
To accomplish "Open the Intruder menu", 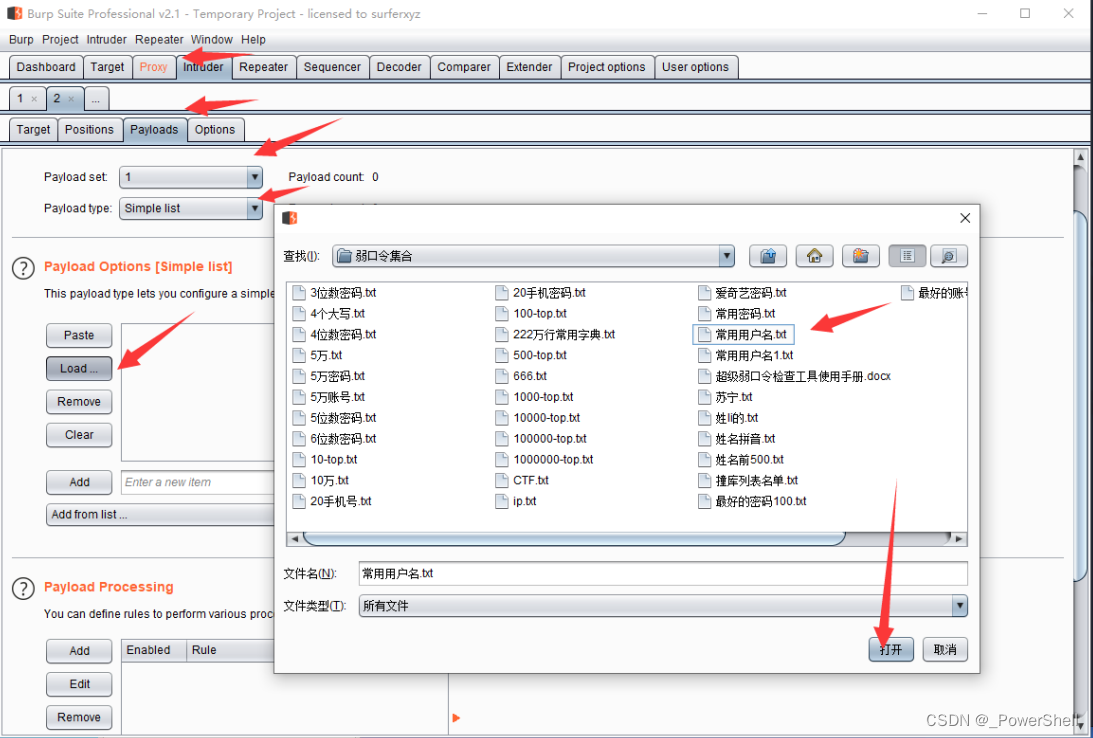I will 107,40.
